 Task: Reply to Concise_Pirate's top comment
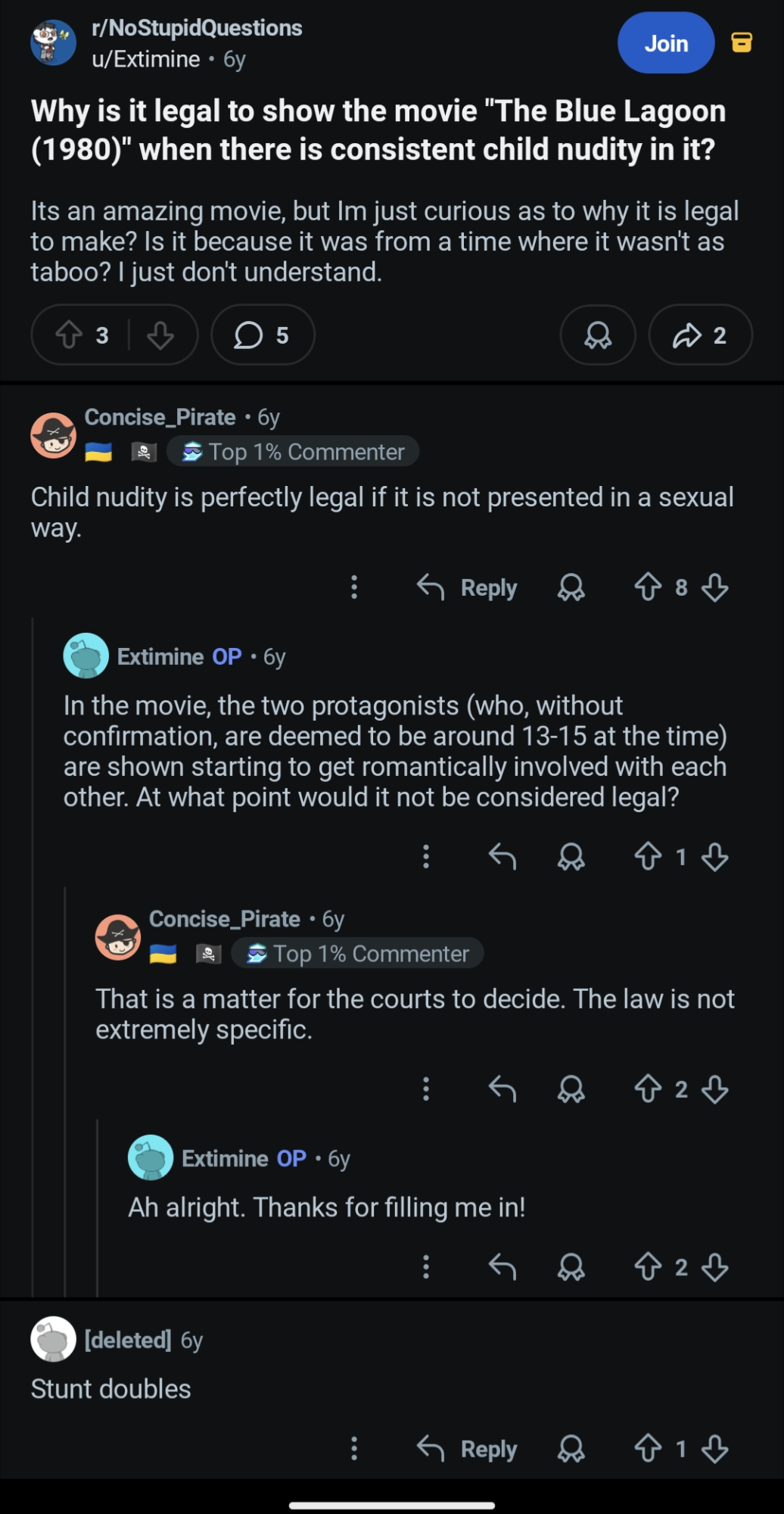(467, 587)
